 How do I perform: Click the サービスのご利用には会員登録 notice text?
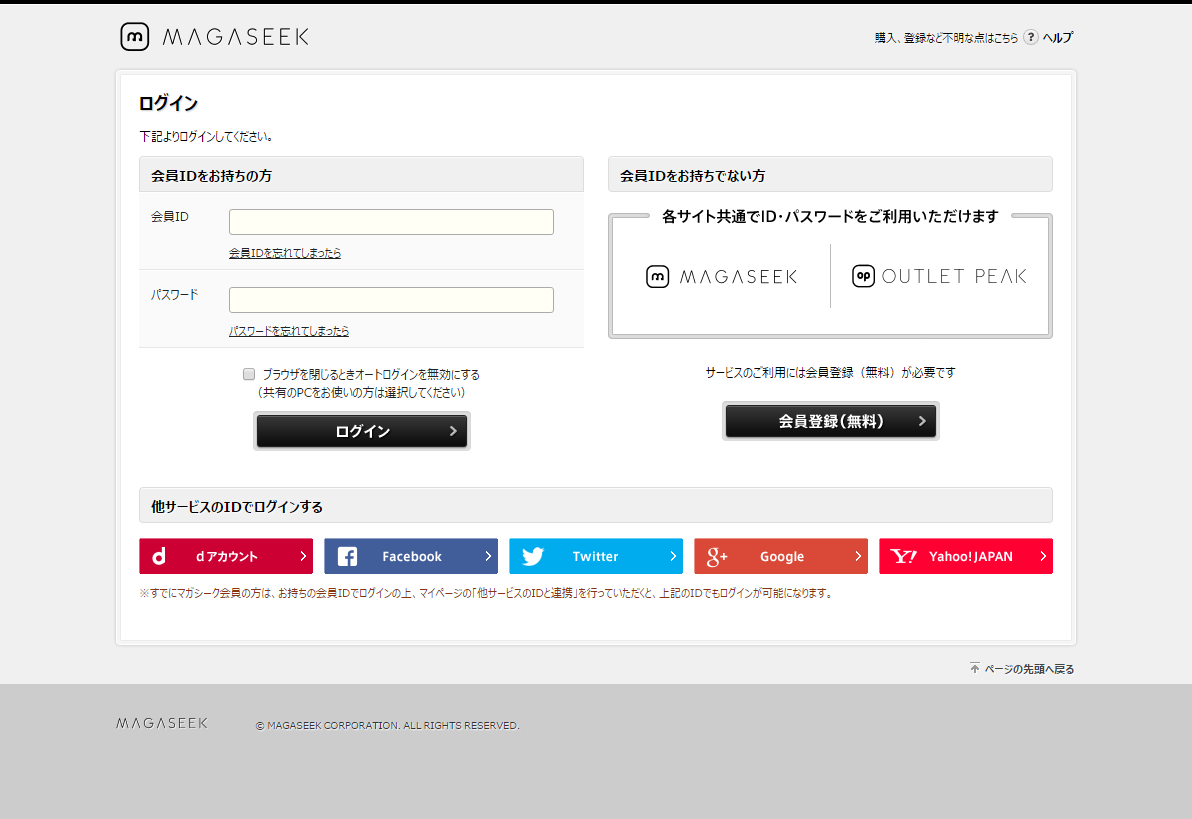830,373
